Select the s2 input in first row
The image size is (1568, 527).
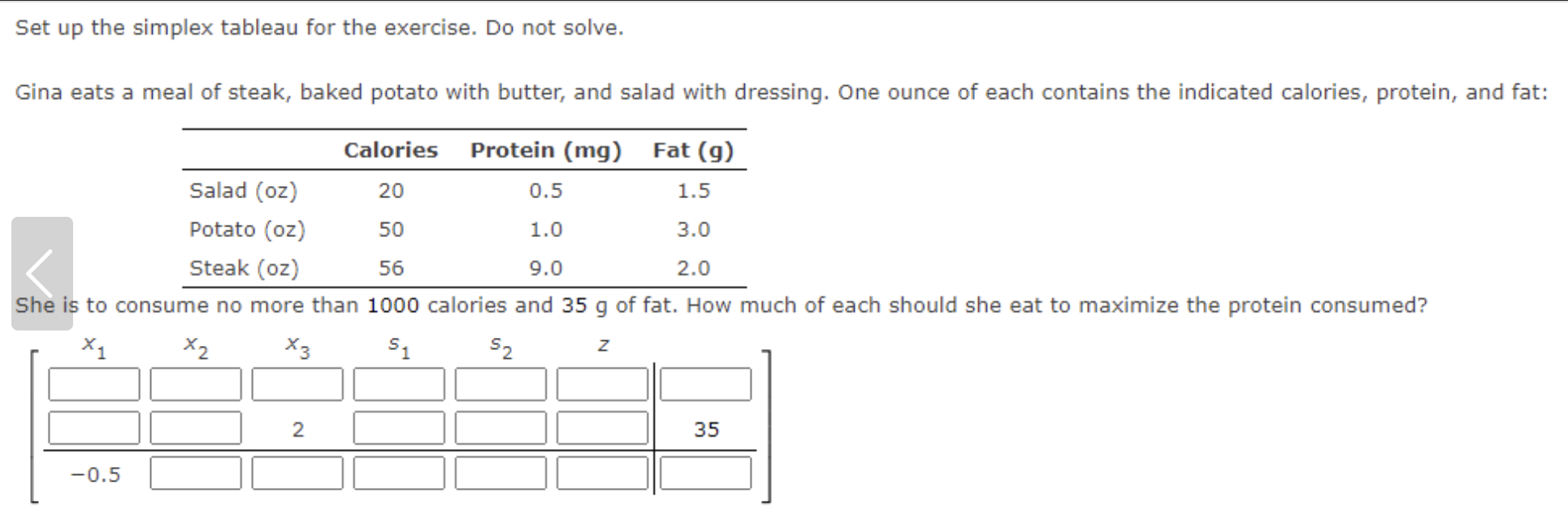pyautogui.click(x=500, y=384)
